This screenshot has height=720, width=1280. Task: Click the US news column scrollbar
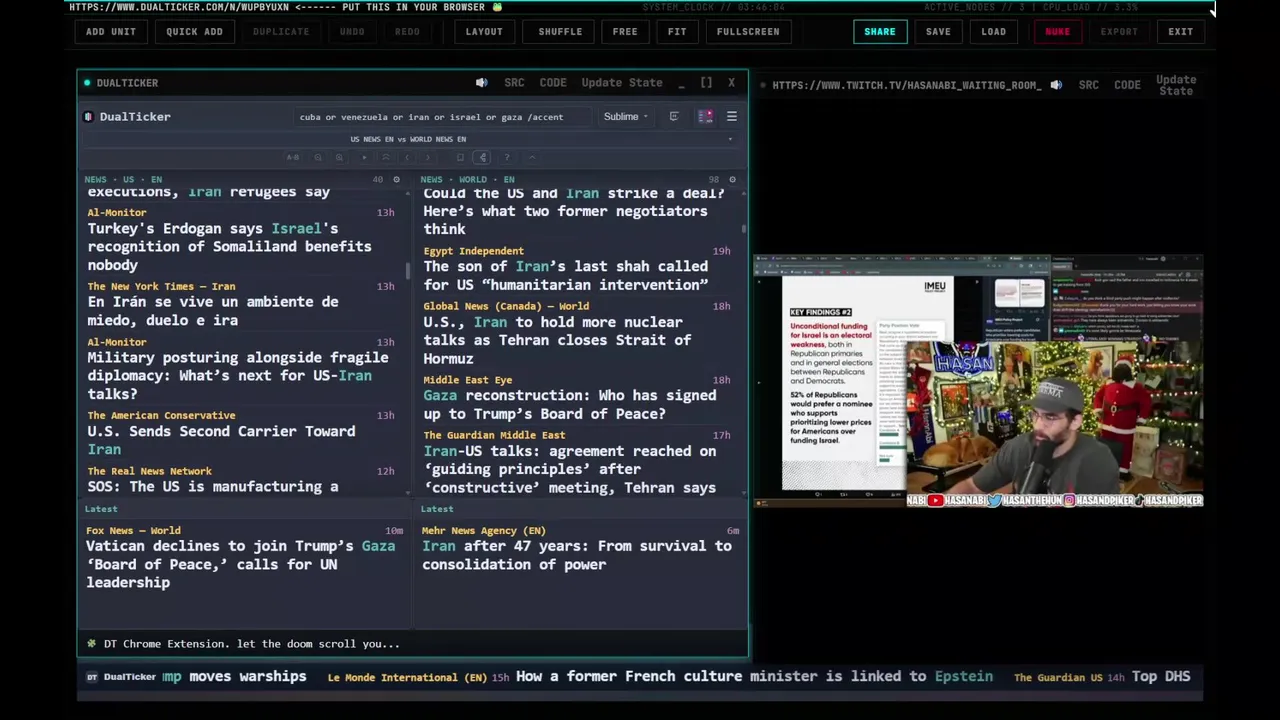408,271
